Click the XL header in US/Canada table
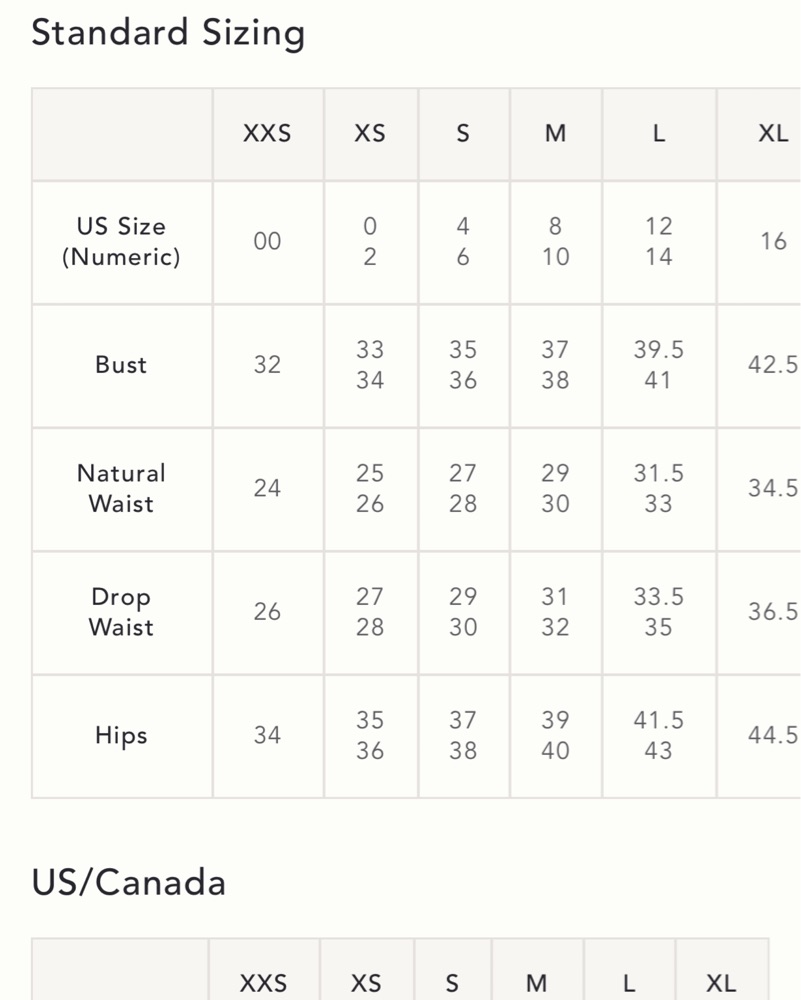 click(721, 983)
